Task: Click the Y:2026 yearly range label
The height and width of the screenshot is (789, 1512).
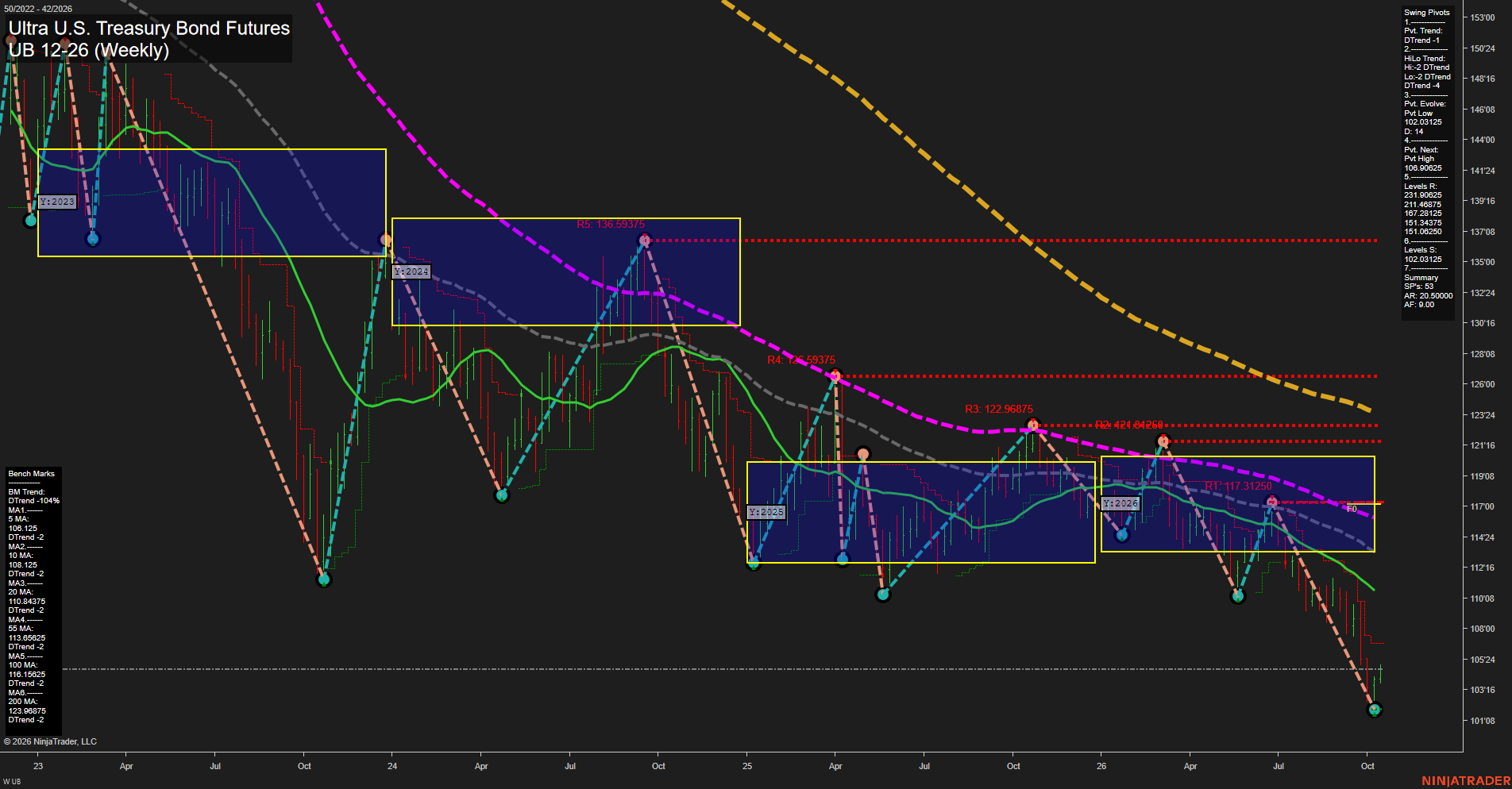Action: click(x=1120, y=503)
